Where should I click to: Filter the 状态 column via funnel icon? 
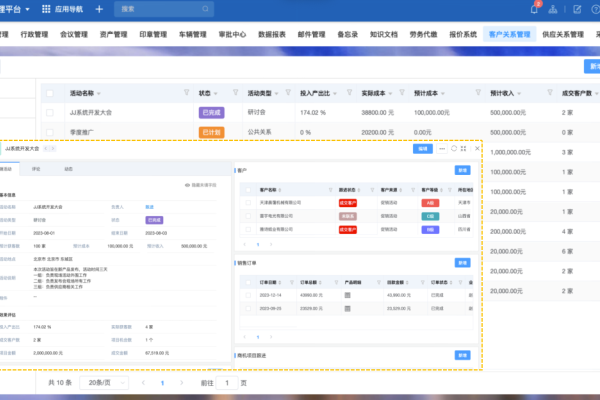click(235, 93)
